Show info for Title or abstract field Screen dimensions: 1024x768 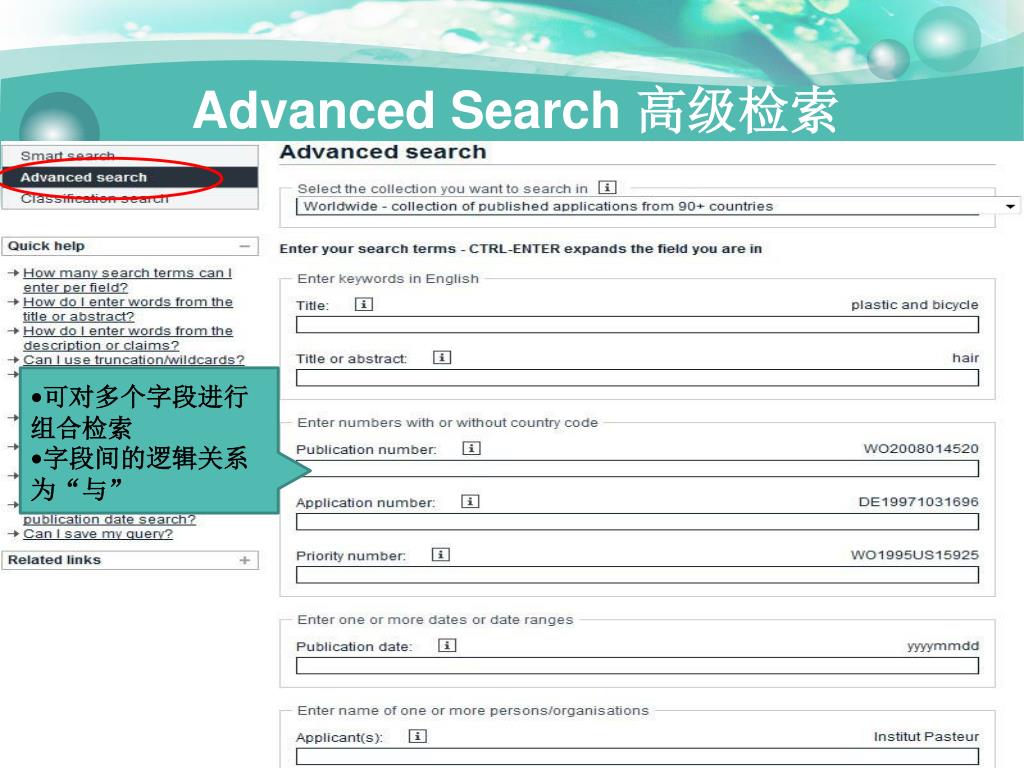(x=442, y=358)
